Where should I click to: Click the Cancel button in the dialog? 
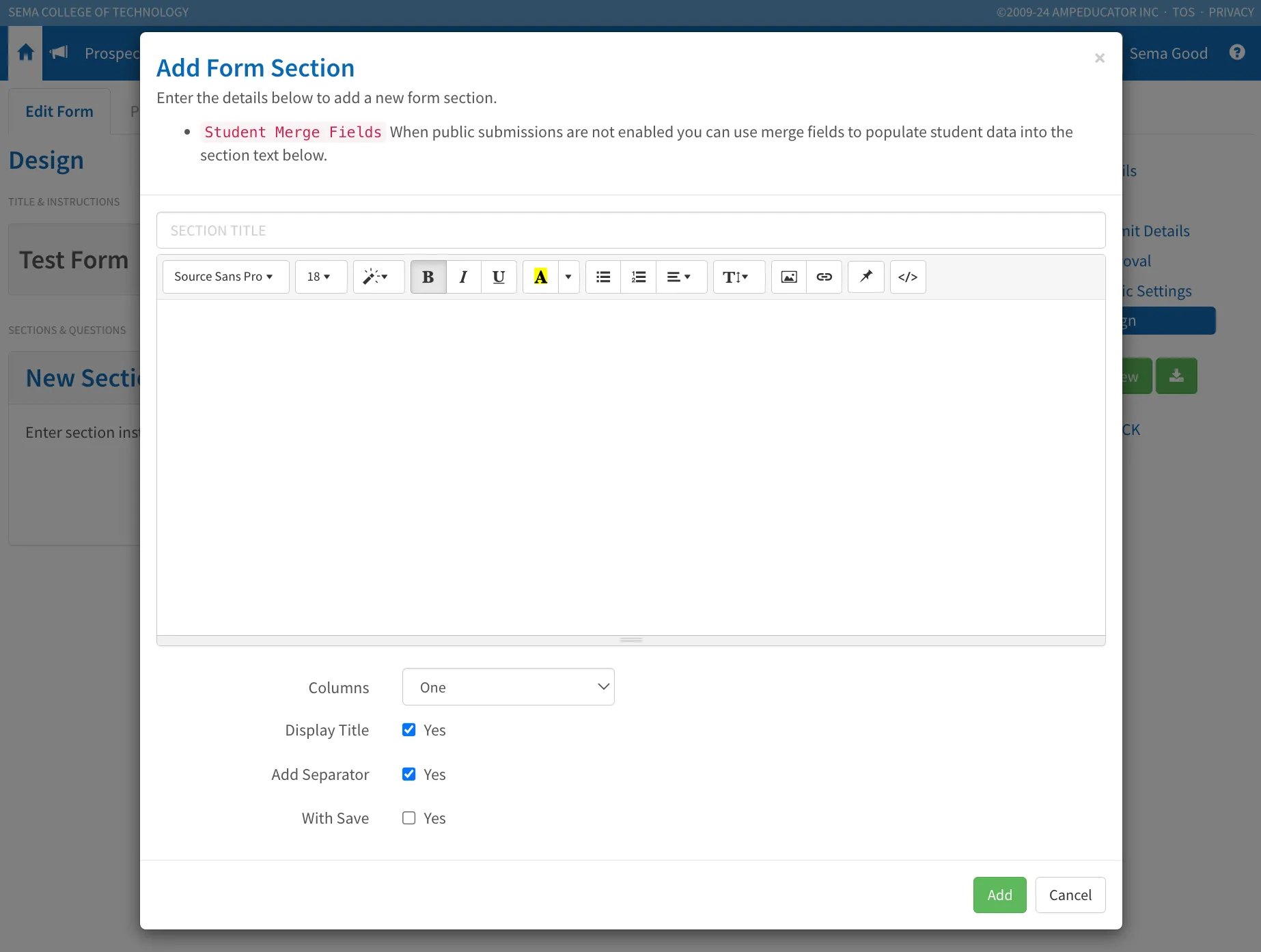pos(1070,895)
